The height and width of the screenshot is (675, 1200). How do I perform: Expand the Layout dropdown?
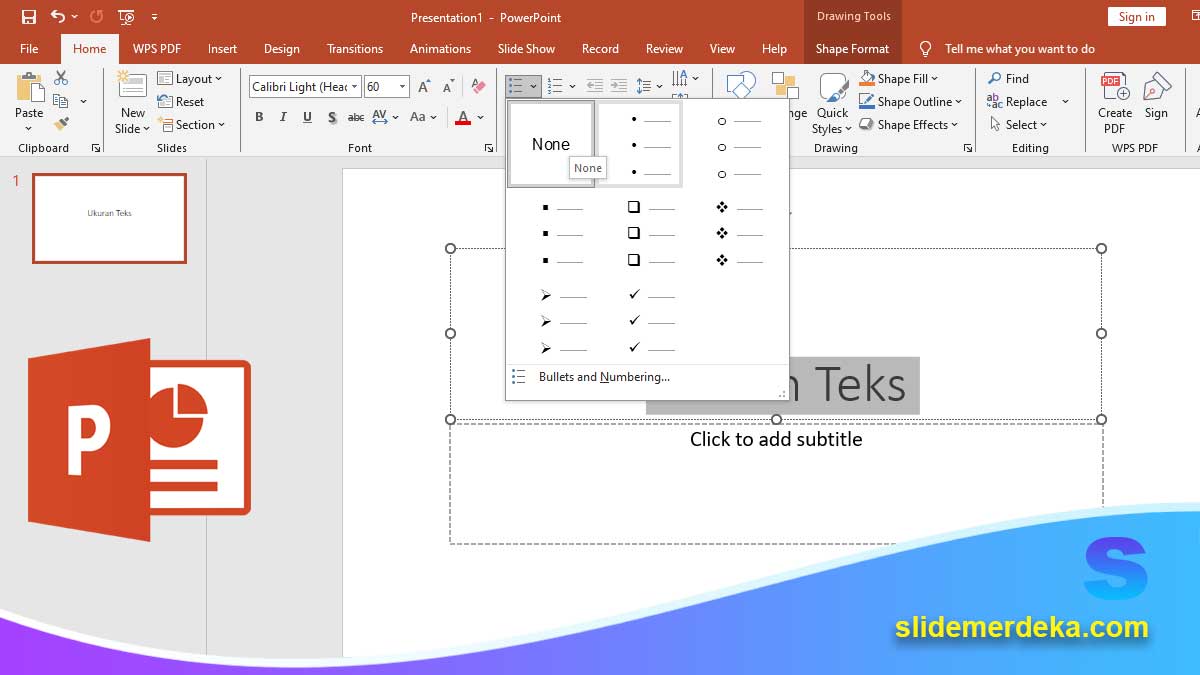coord(190,79)
